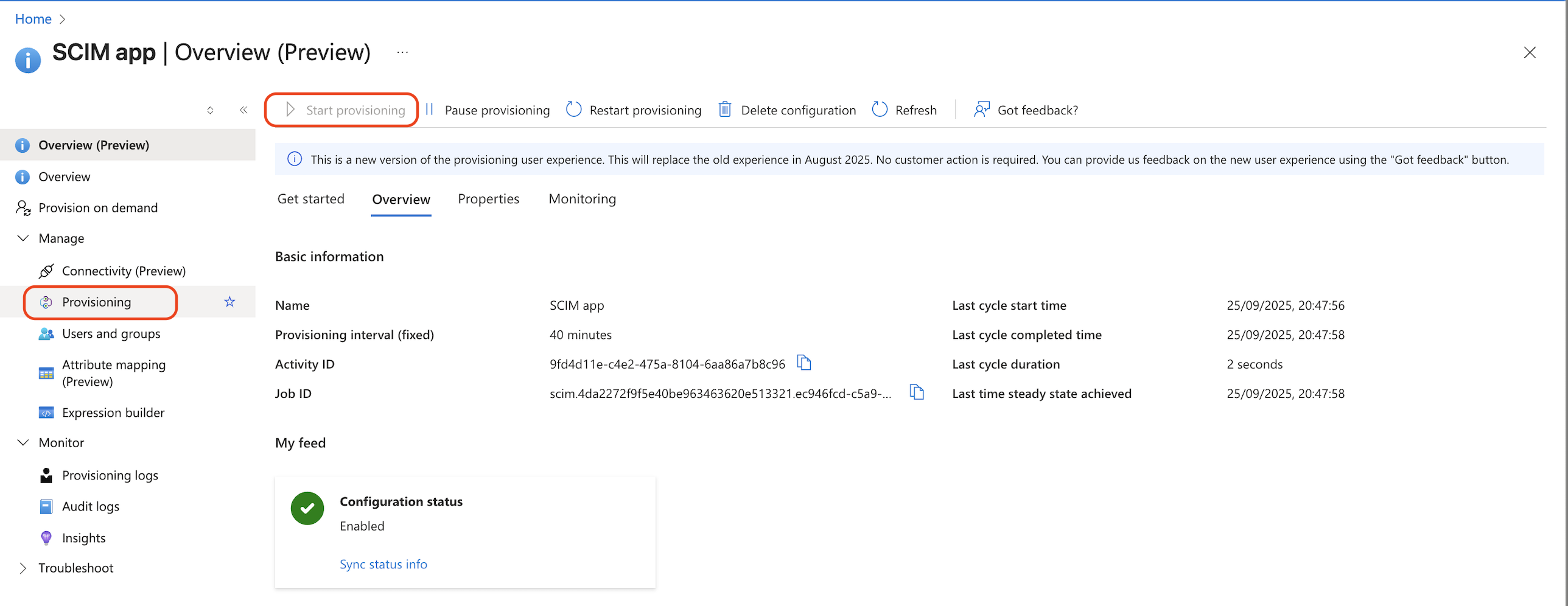Open the Properties tab

488,199
